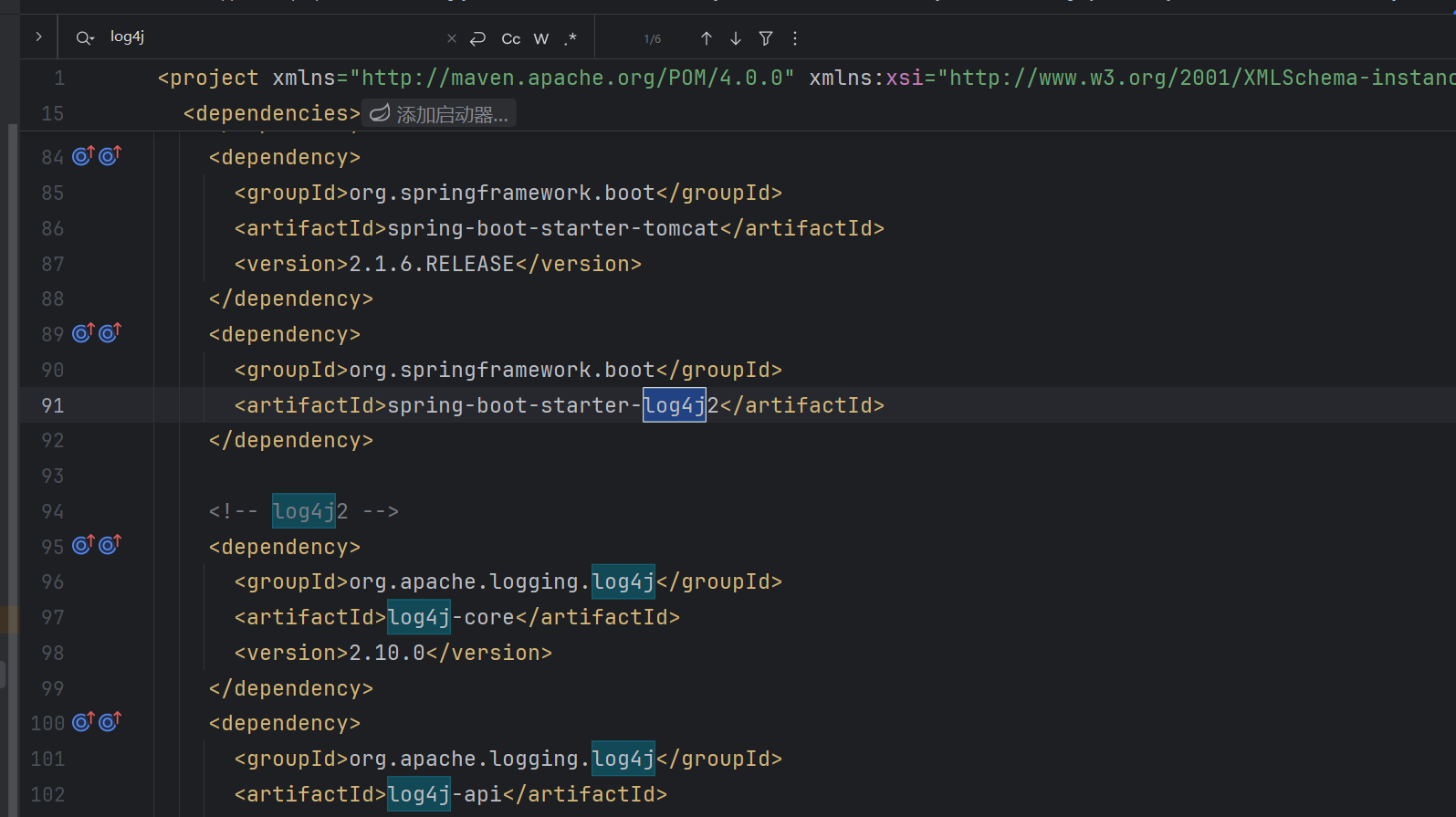Click first dependency gutter icon on line 95
The height and width of the screenshot is (817, 1456).
click(x=83, y=545)
